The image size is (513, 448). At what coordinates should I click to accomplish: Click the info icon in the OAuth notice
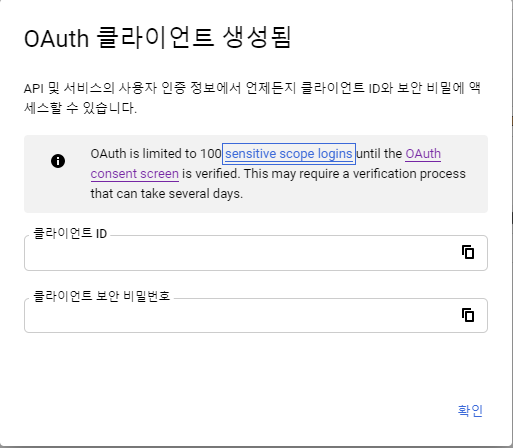click(58, 161)
